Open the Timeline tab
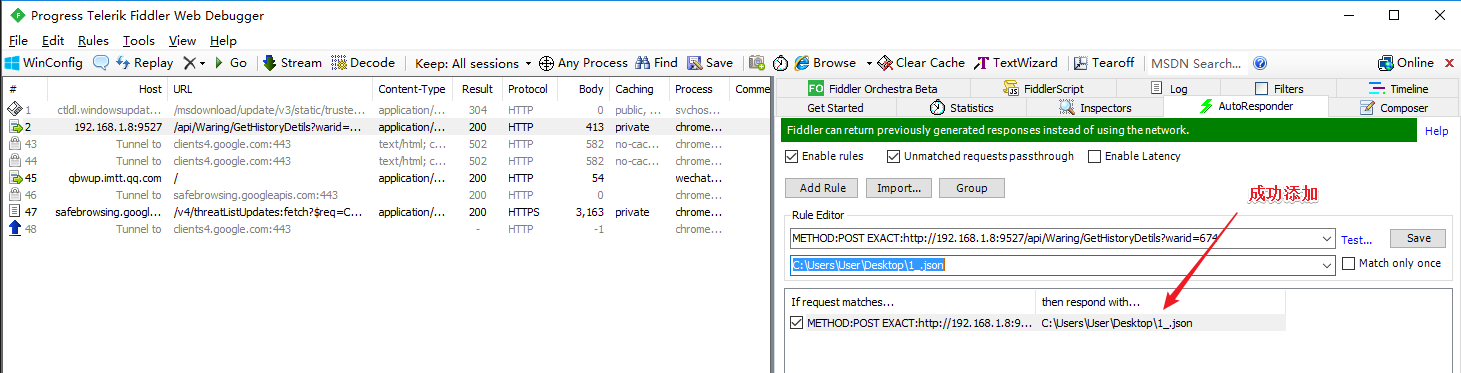 [1398, 88]
